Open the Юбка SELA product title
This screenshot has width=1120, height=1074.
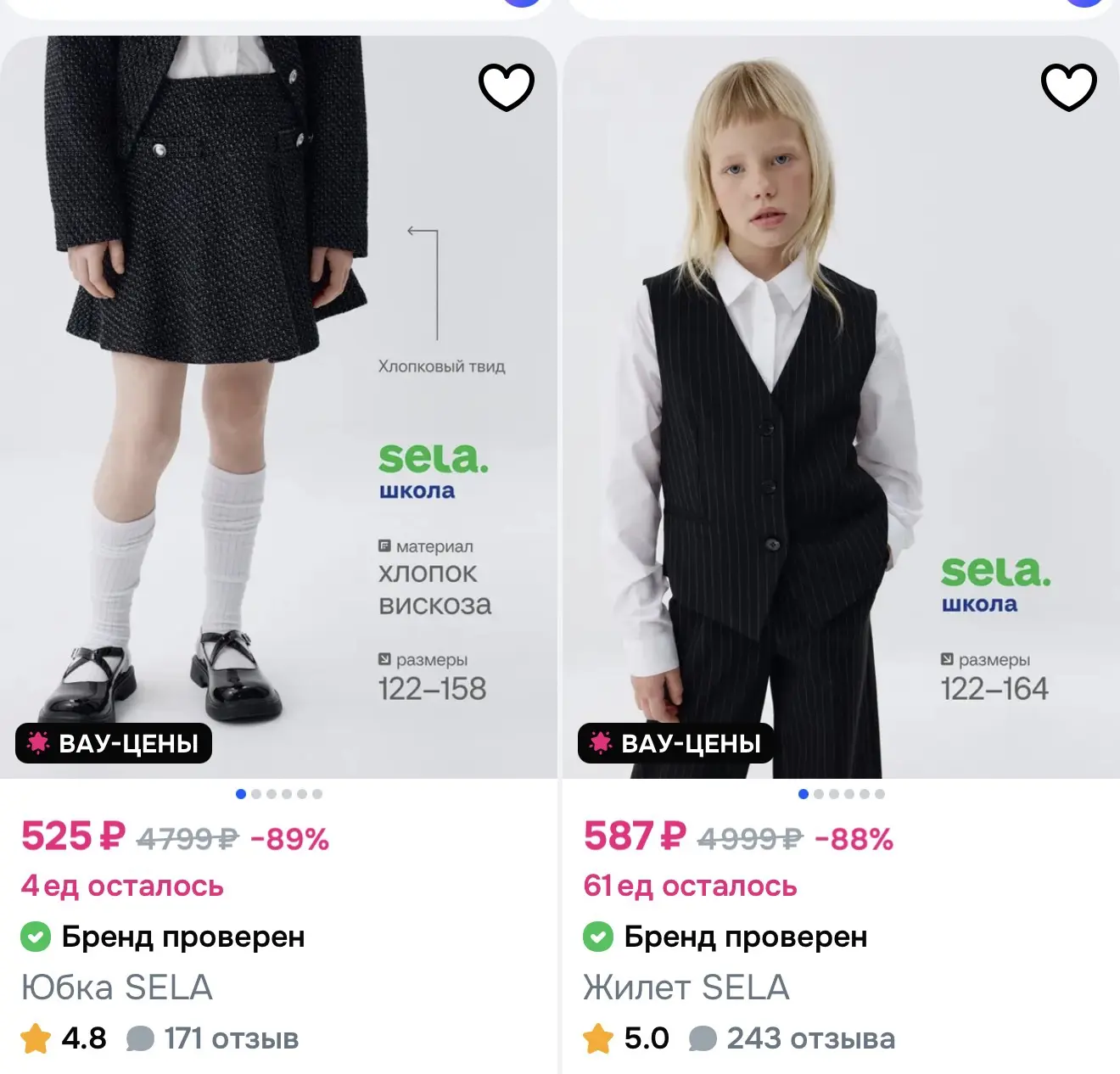point(117,987)
